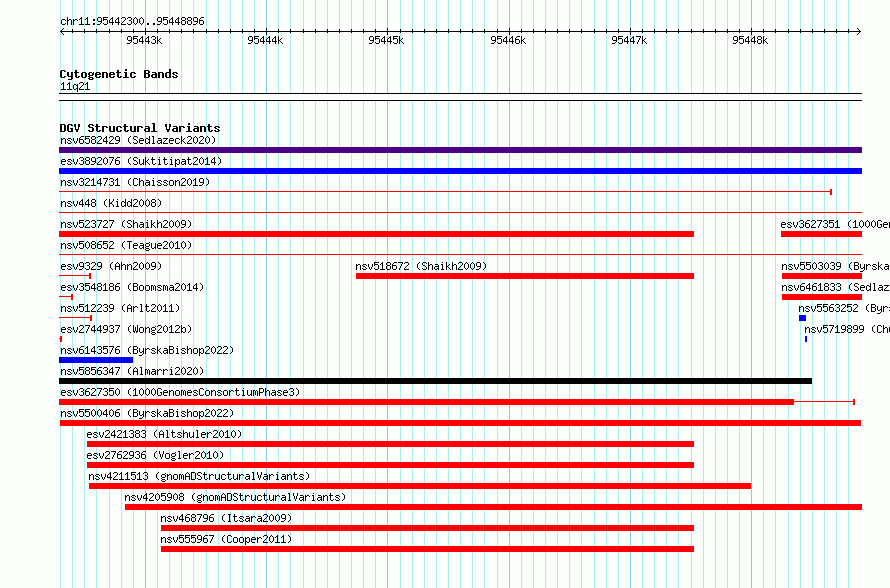Open nsv3214731 (Chaisson2019) variant
The width and height of the screenshot is (890, 588).
tap(135, 182)
